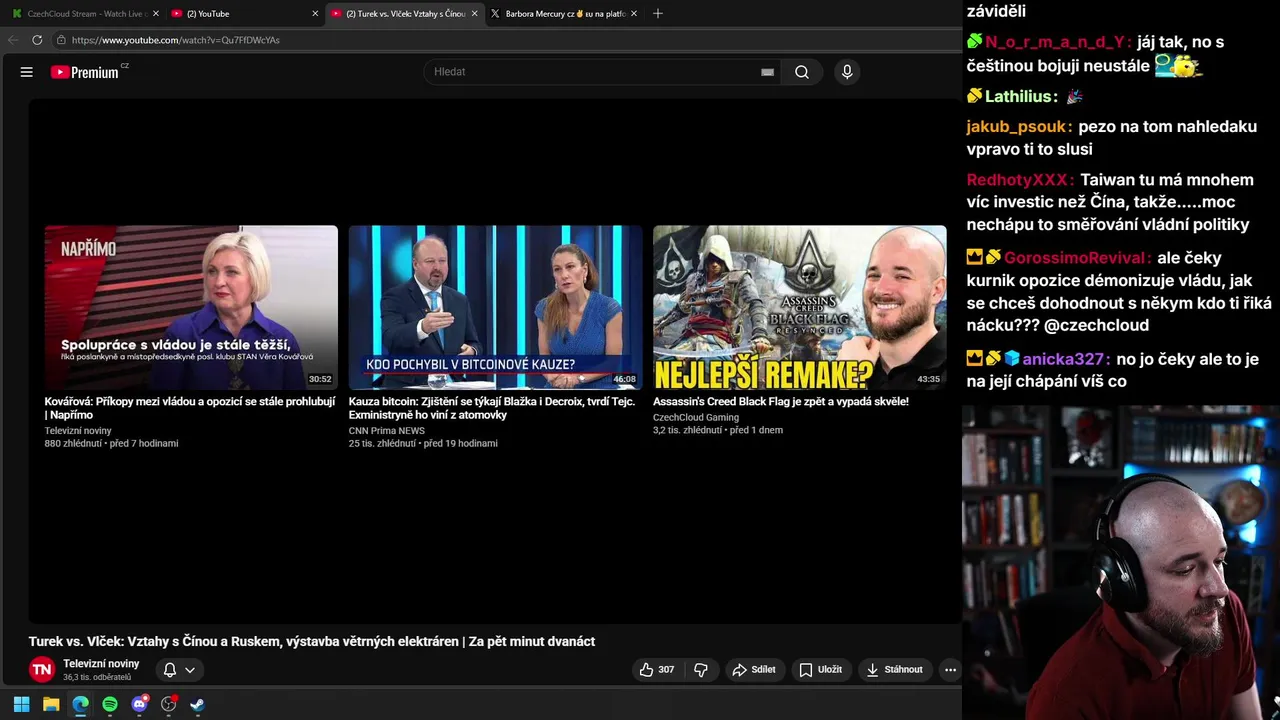Go back with browser back arrow

13,40
